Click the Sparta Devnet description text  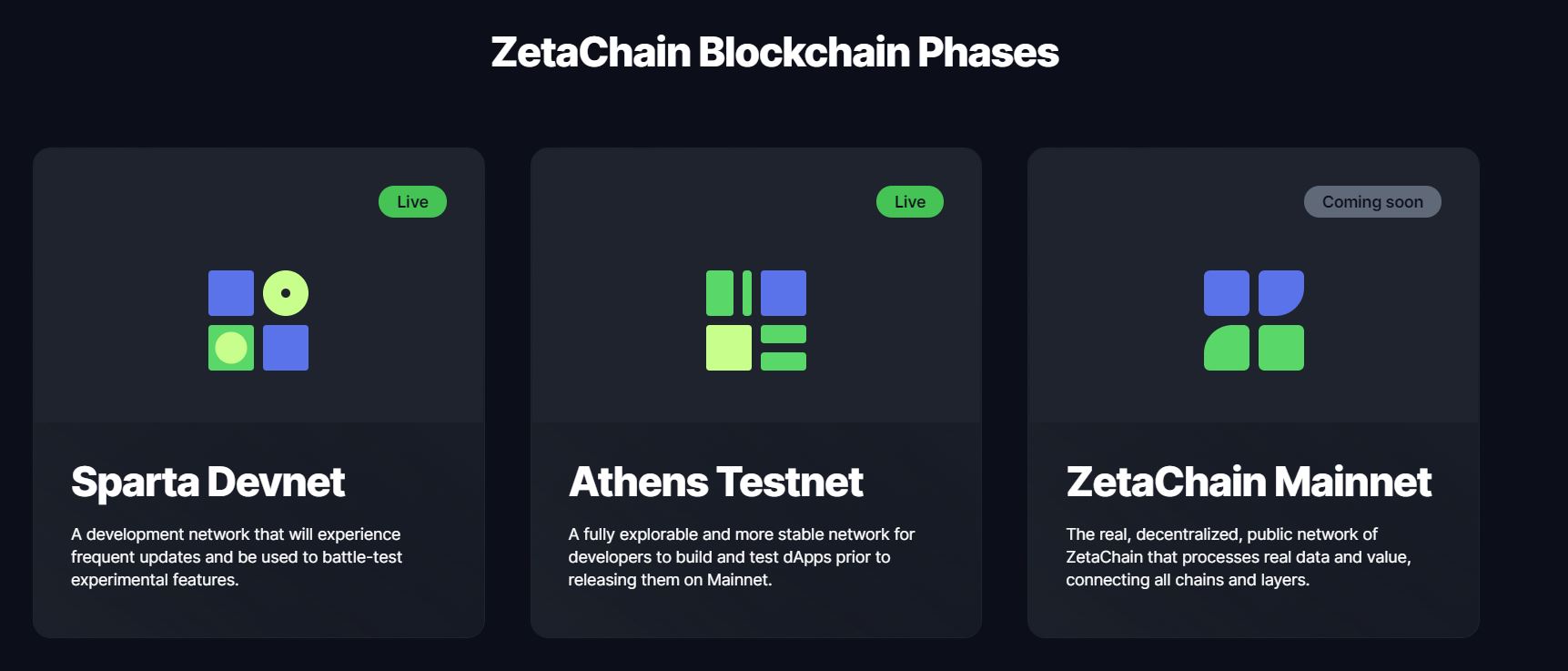pyautogui.click(x=237, y=557)
